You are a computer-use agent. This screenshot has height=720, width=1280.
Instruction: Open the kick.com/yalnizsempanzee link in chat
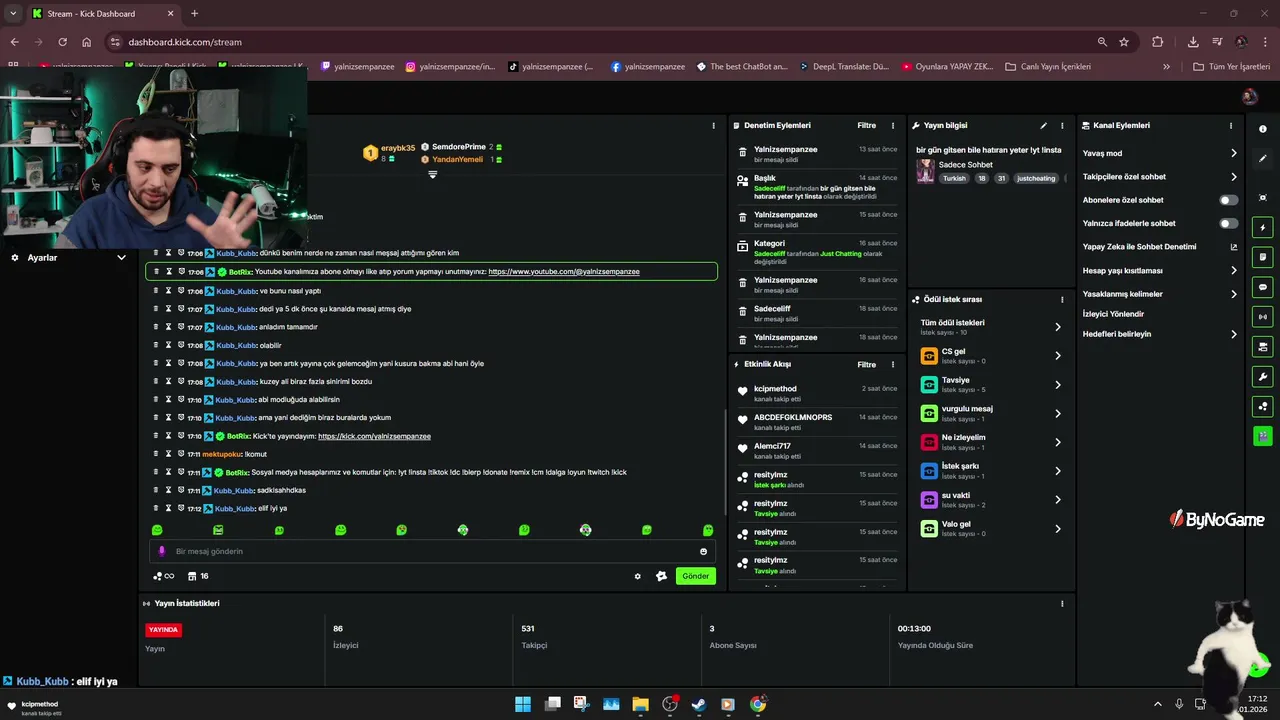coord(374,436)
